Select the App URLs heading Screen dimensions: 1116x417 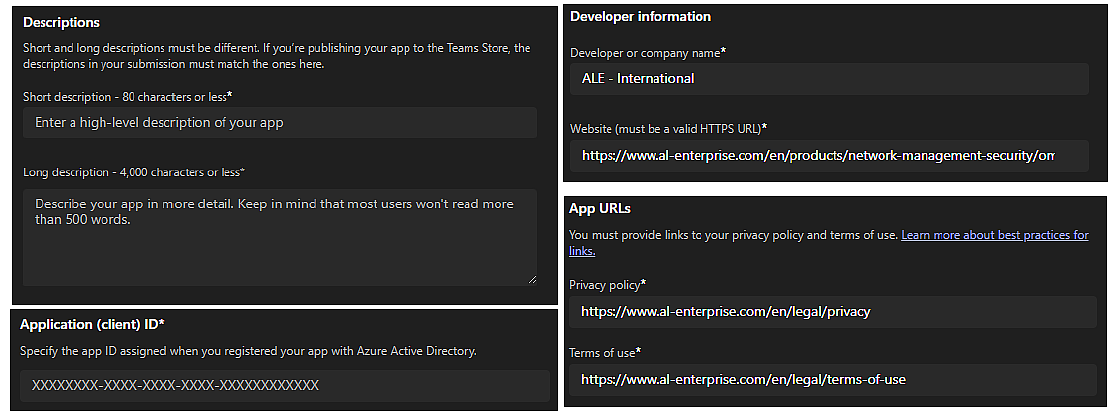point(599,208)
